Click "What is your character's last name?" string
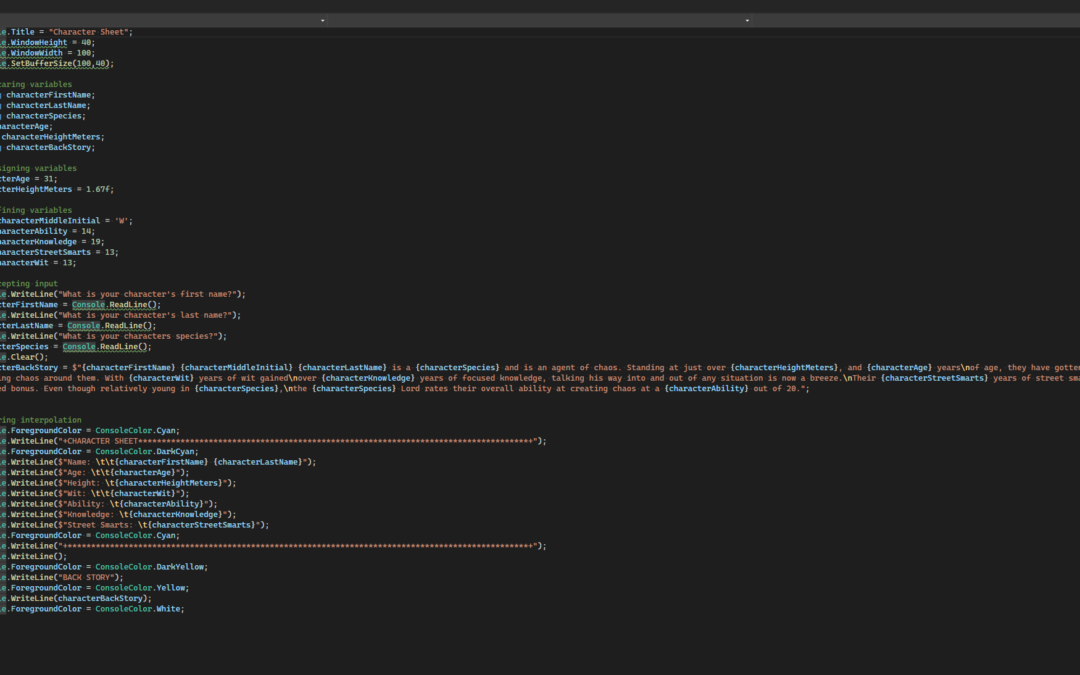The width and height of the screenshot is (1080, 675). click(147, 315)
